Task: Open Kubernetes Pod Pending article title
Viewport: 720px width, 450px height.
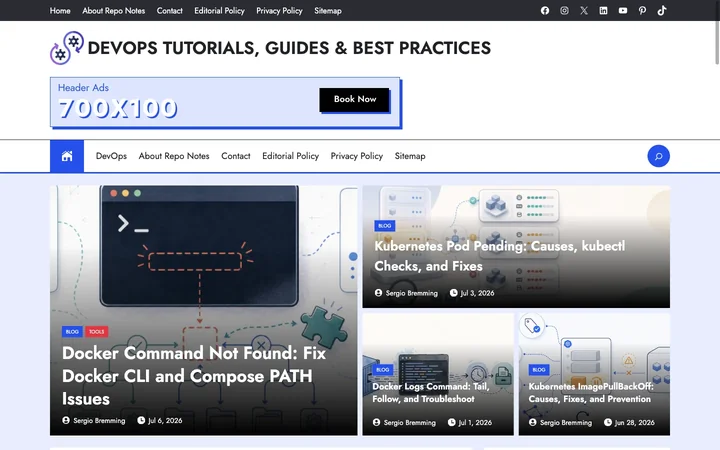Action: (500, 256)
